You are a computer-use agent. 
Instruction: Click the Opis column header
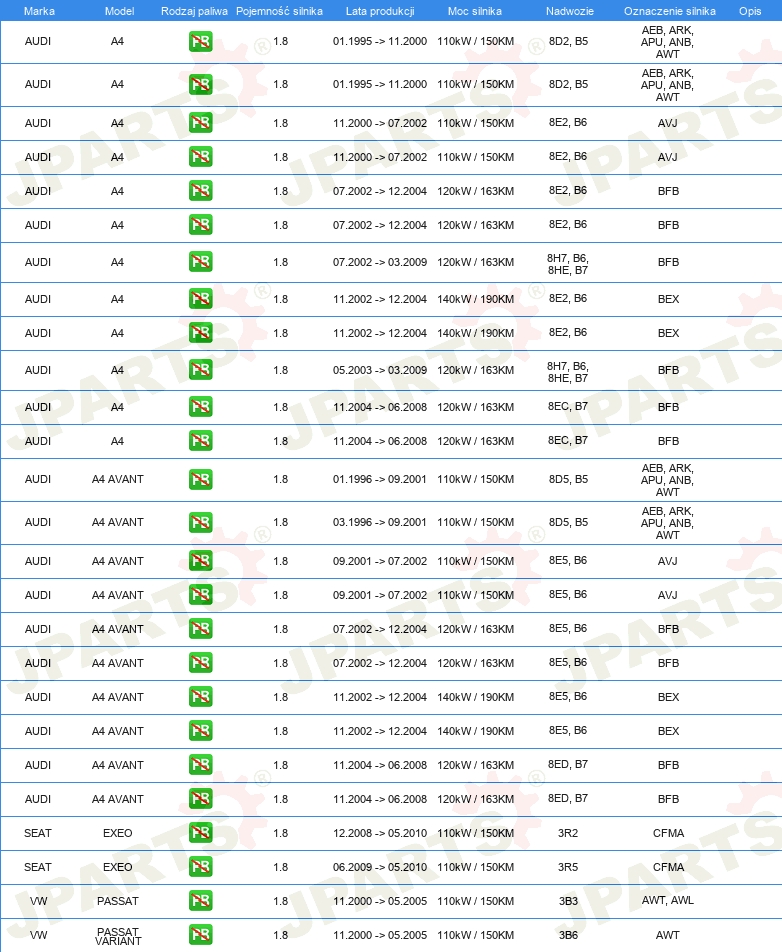click(x=750, y=11)
